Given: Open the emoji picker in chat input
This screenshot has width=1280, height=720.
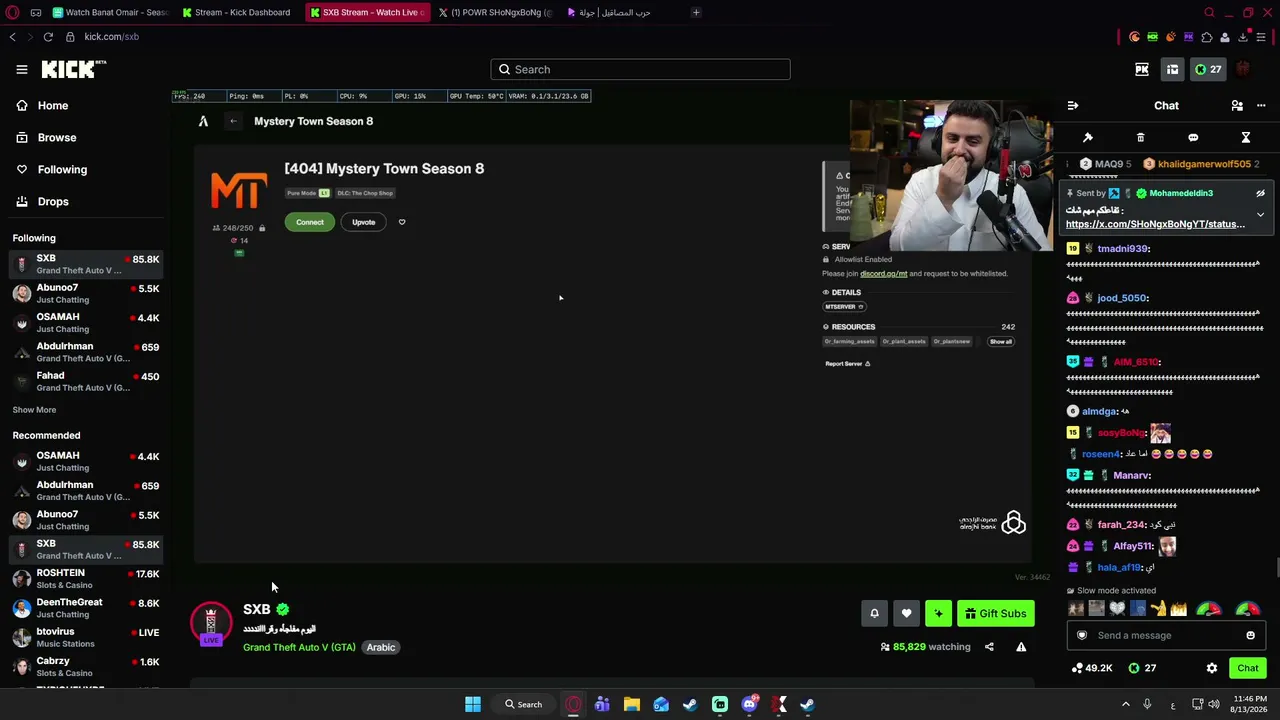Looking at the screenshot, I should point(1250,635).
